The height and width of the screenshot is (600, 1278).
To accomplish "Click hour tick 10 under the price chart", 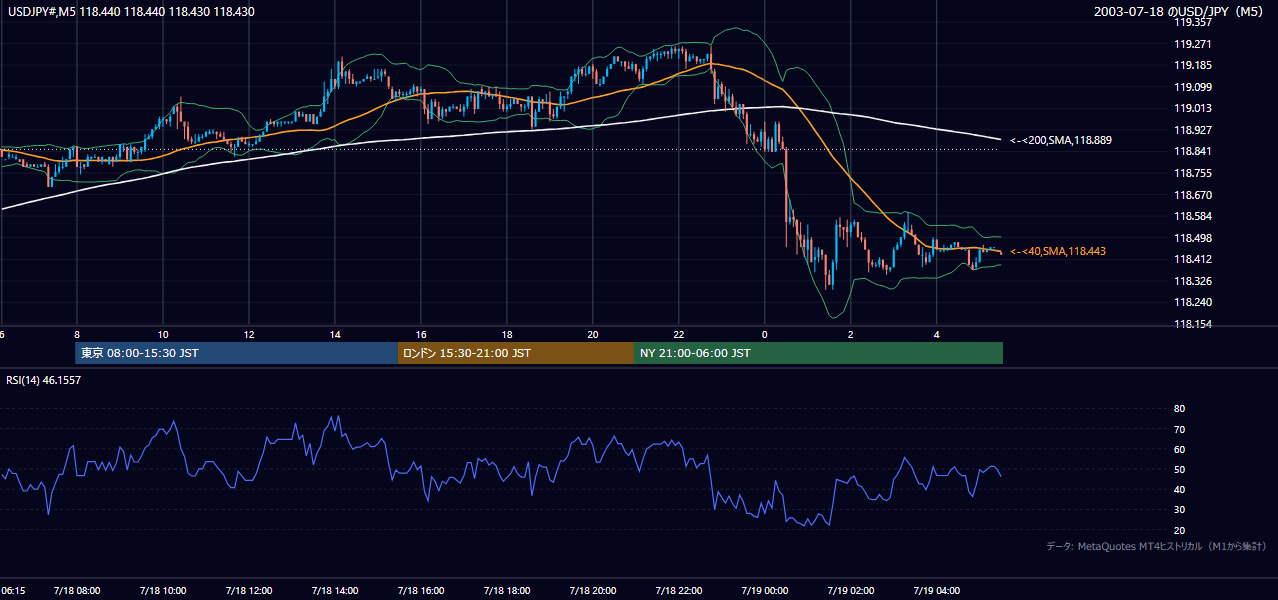I will pyautogui.click(x=162, y=334).
